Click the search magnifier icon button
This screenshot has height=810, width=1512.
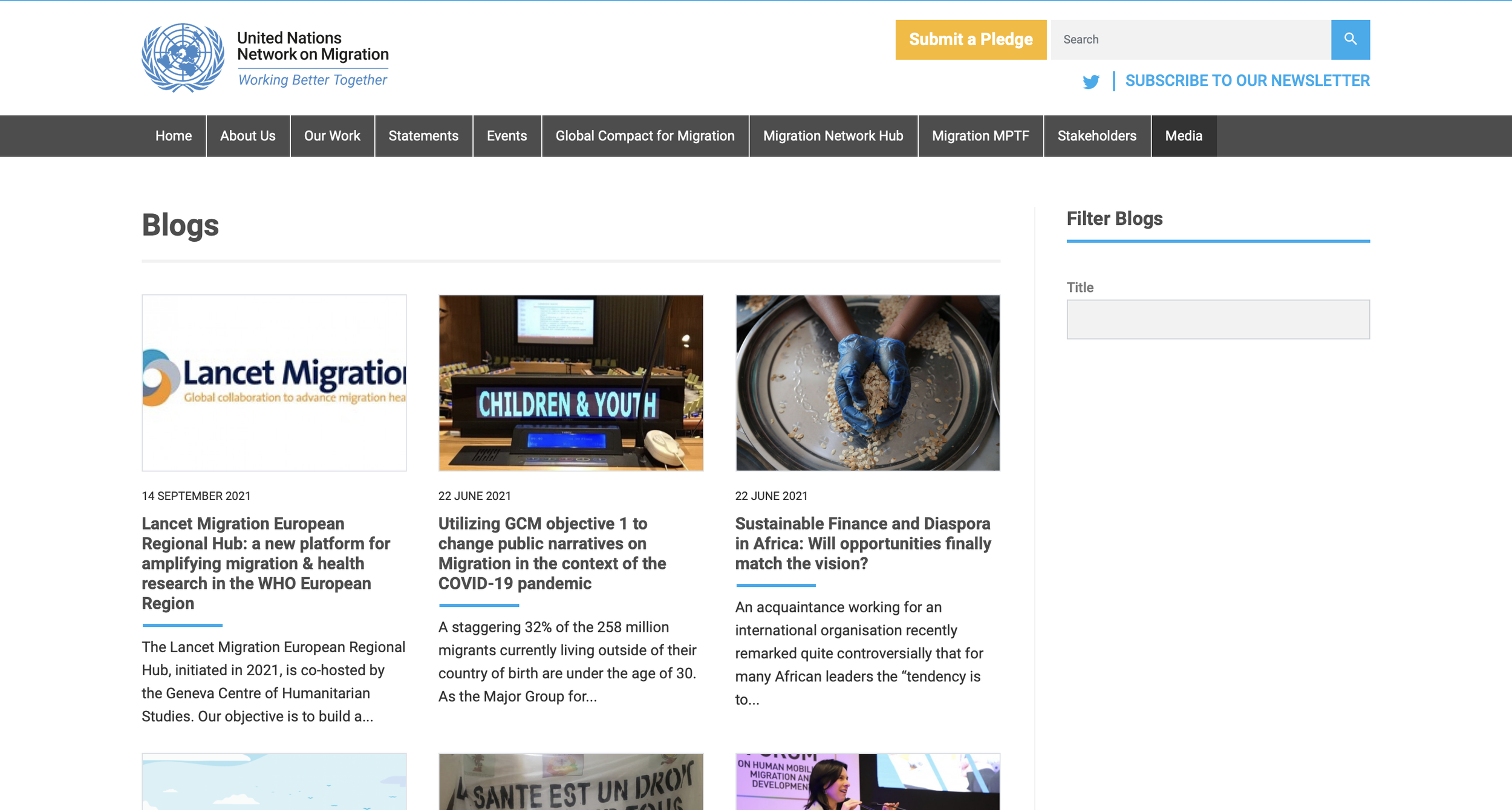click(1350, 39)
